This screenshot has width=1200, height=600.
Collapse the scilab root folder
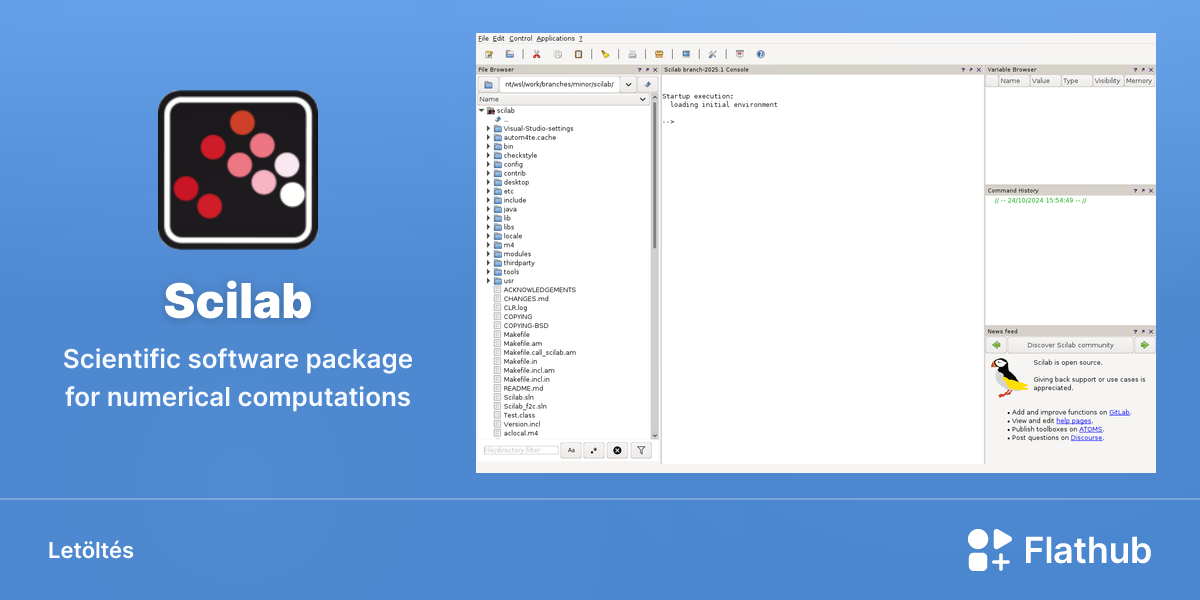481,110
